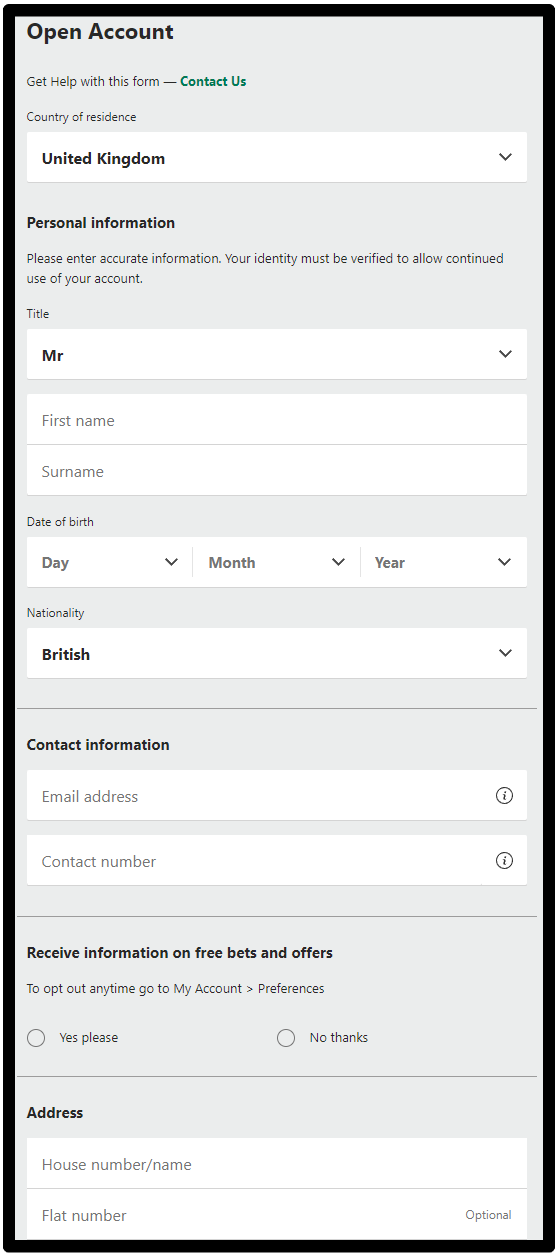Click the Surname field

coord(277,470)
